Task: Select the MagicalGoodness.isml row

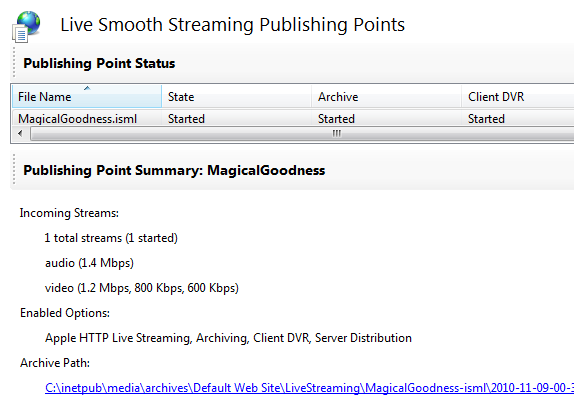Action: [x=293, y=118]
